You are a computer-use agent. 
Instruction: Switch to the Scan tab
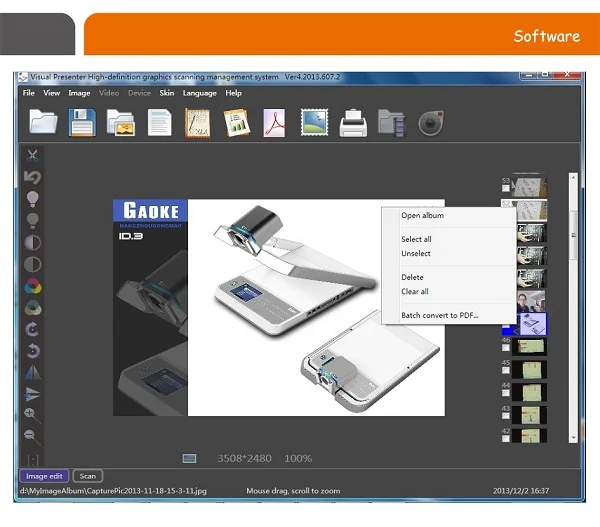pyautogui.click(x=88, y=476)
